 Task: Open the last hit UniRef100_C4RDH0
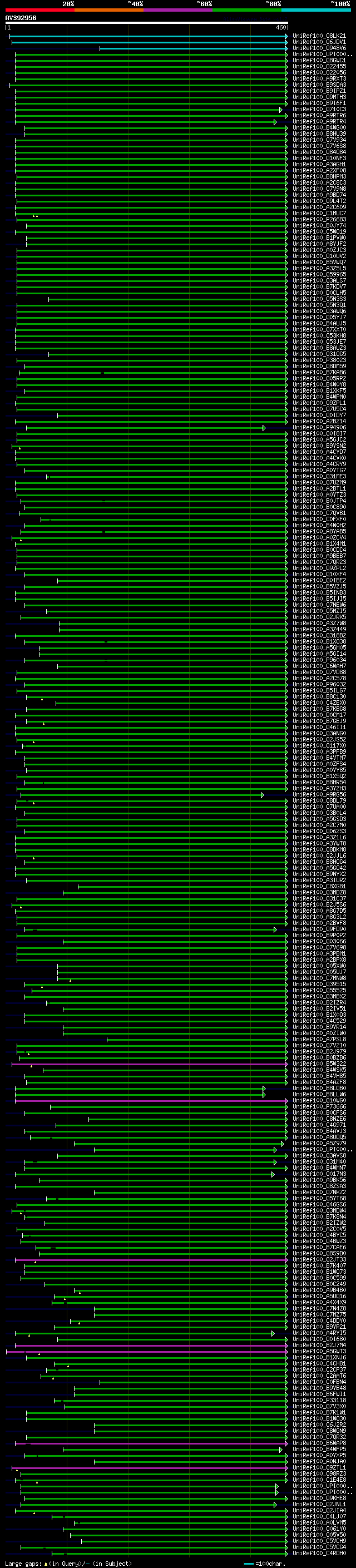pyautogui.click(x=319, y=1553)
